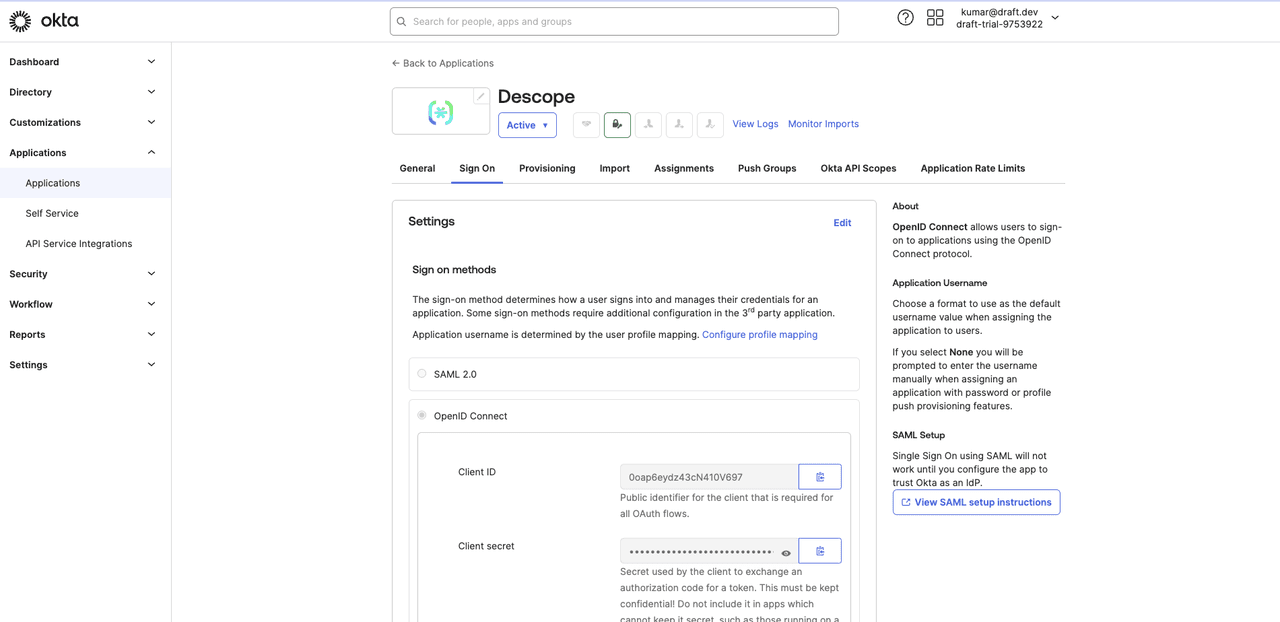Click the pencil icon on Descope logo
1280x622 pixels.
click(x=481, y=97)
